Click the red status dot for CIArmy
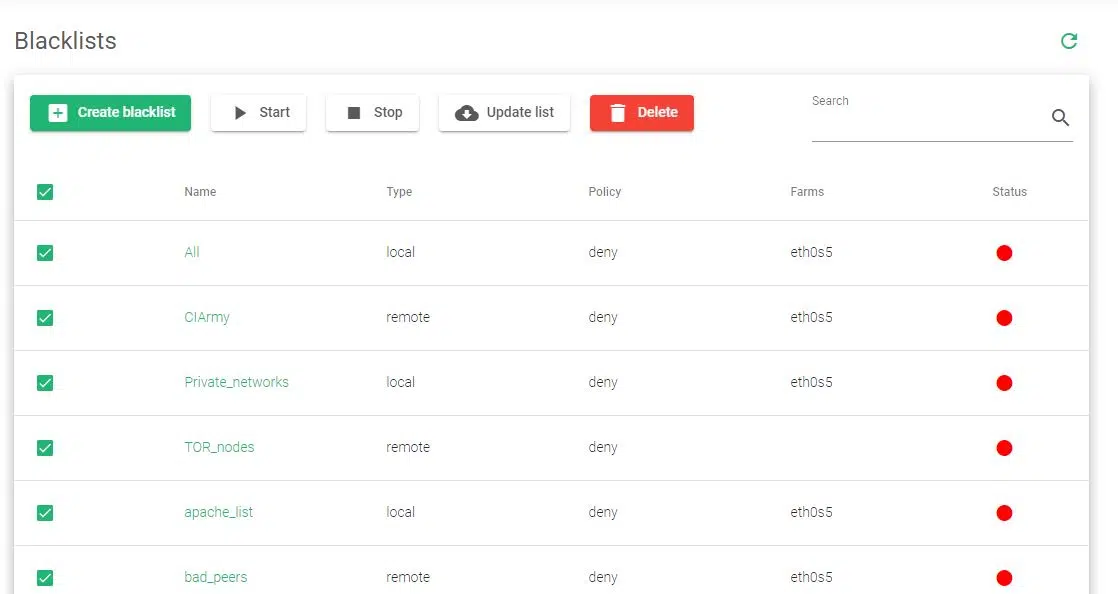Screen dimensions: 1118x594 [1004, 318]
